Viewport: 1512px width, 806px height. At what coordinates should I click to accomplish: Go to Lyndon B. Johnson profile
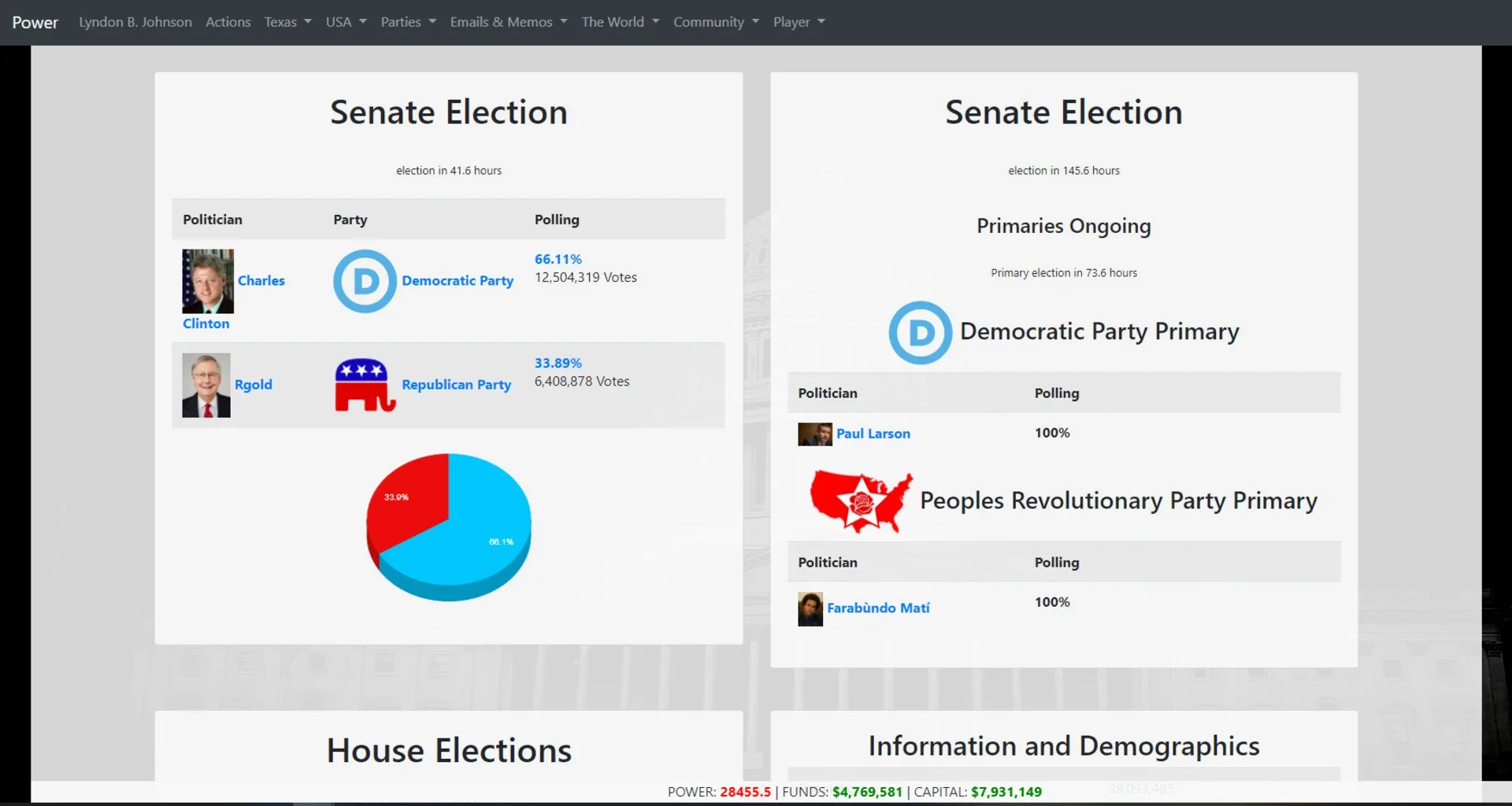point(135,22)
